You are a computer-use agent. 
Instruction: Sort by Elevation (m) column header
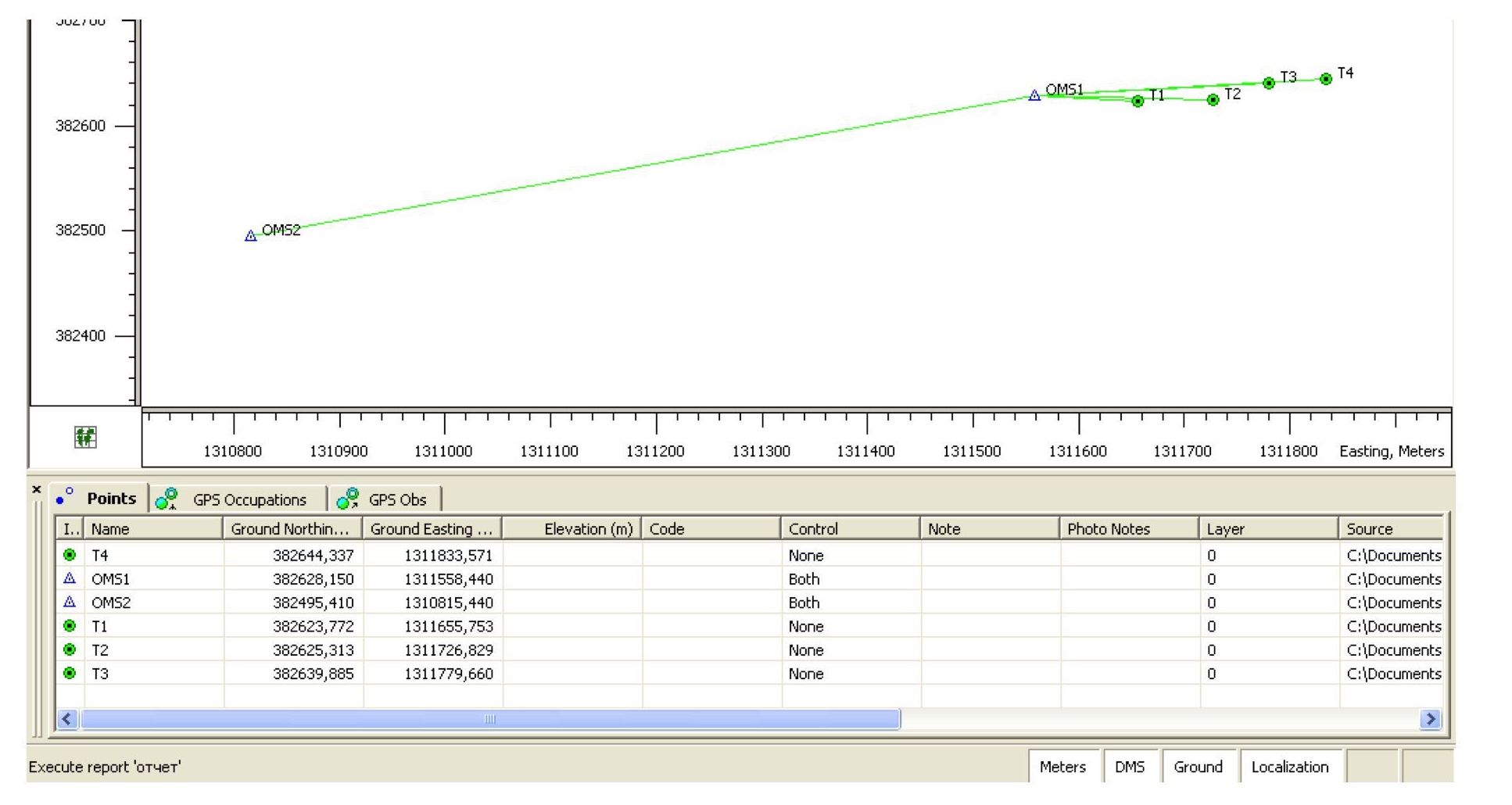click(571, 529)
